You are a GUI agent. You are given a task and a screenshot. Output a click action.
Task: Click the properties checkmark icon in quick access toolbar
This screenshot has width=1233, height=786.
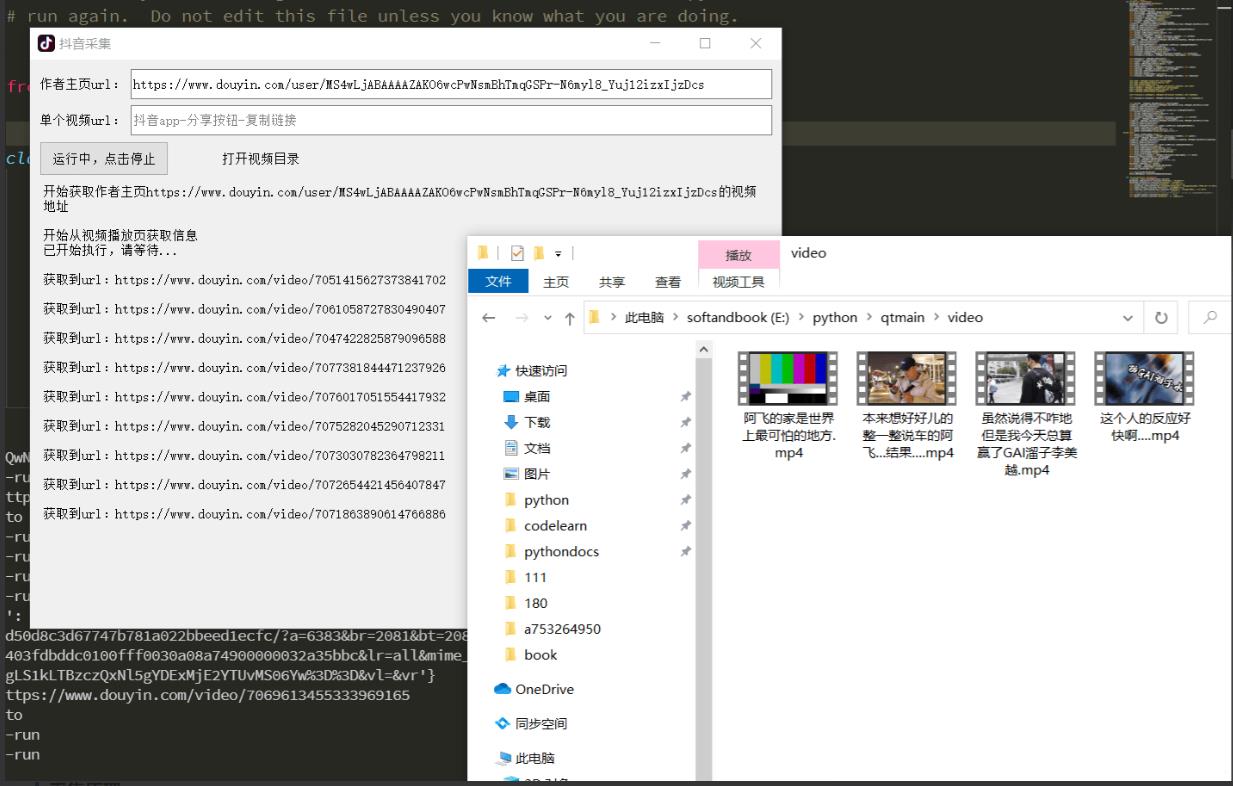pyautogui.click(x=517, y=253)
